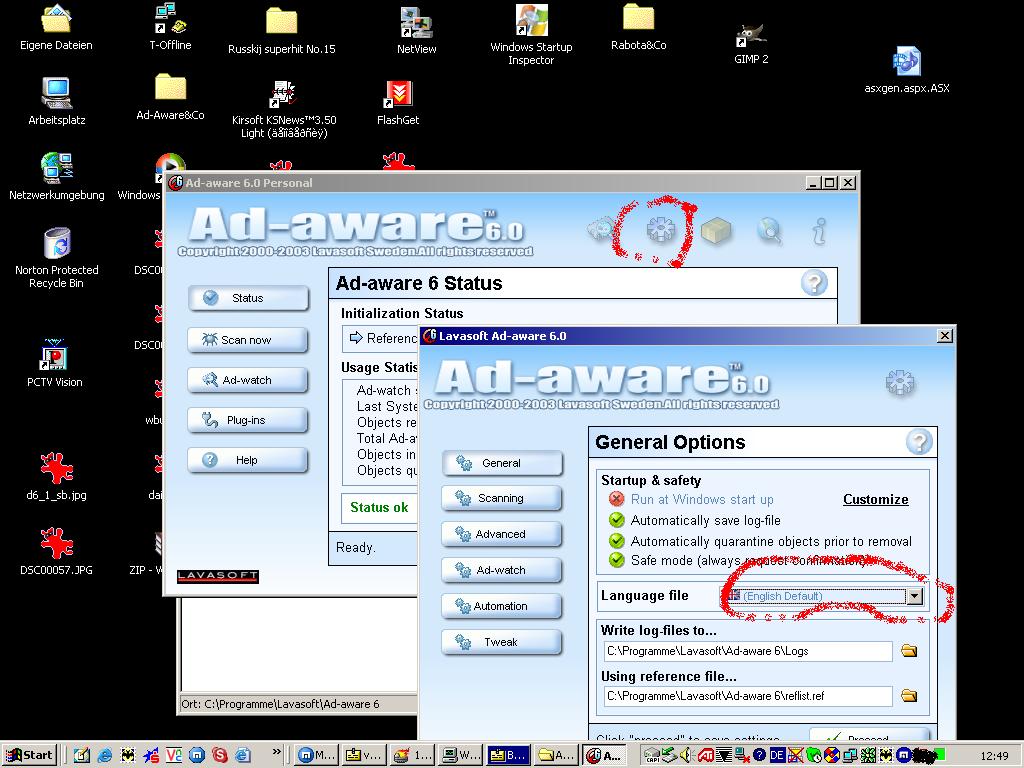Viewport: 1024px width, 768px height.
Task: Open the Language file dropdown
Action: [914, 596]
